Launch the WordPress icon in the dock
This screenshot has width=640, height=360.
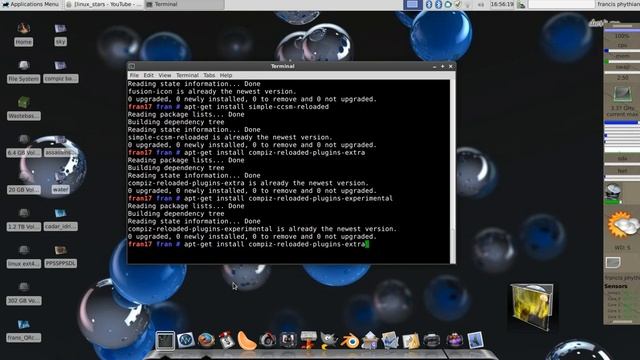pos(185,340)
